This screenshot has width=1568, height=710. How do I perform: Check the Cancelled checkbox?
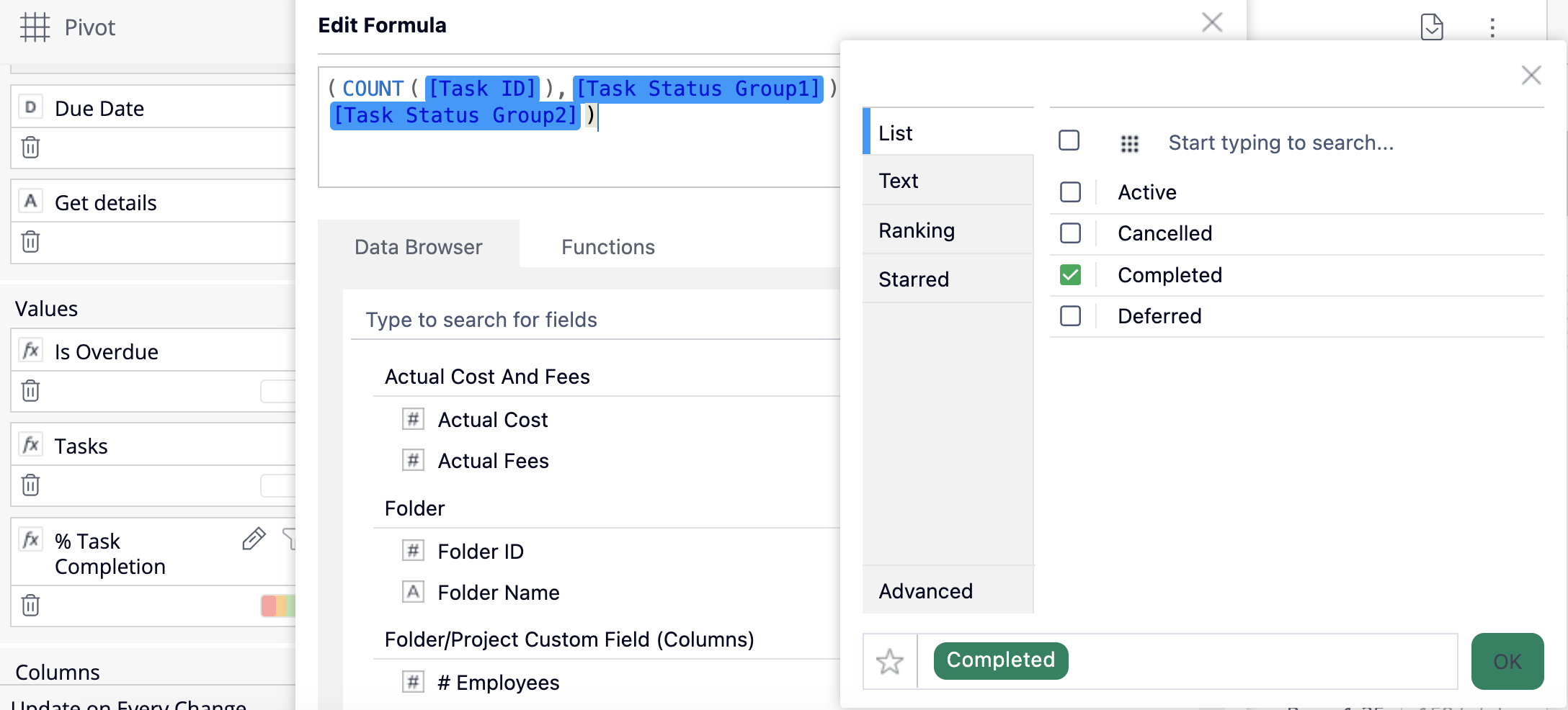tap(1071, 233)
